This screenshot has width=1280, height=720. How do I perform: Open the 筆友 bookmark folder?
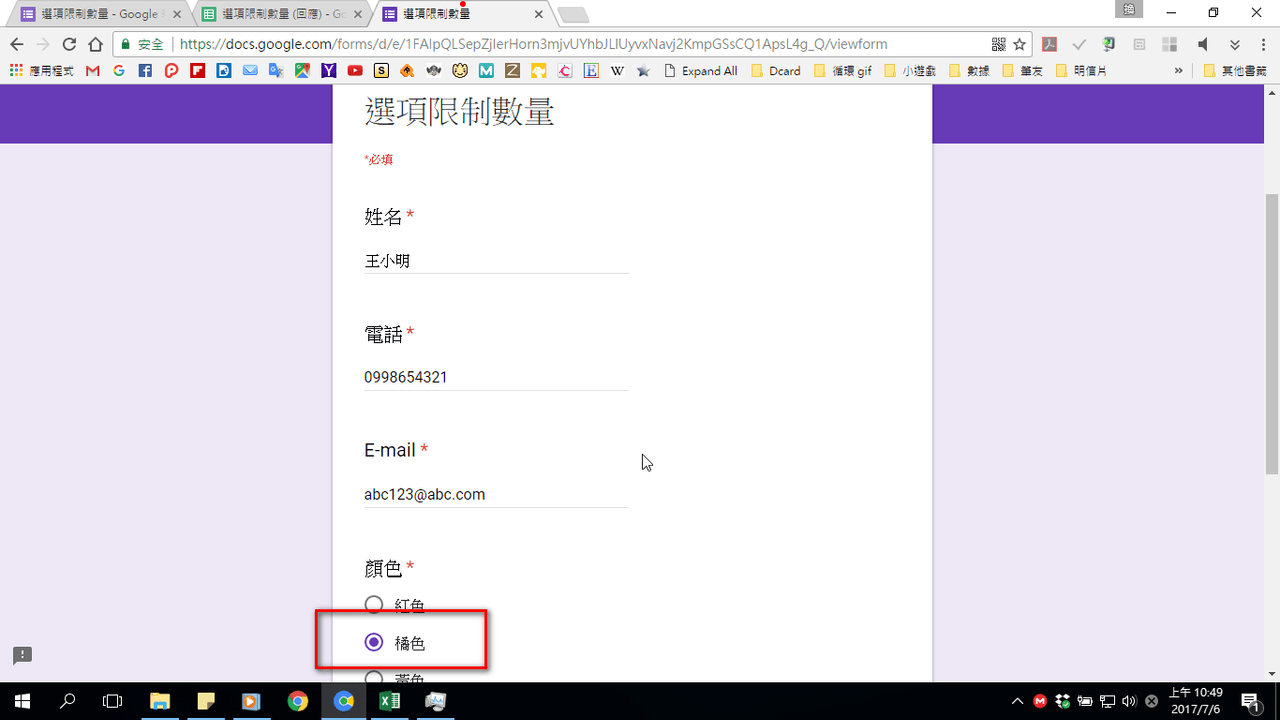click(x=1023, y=71)
